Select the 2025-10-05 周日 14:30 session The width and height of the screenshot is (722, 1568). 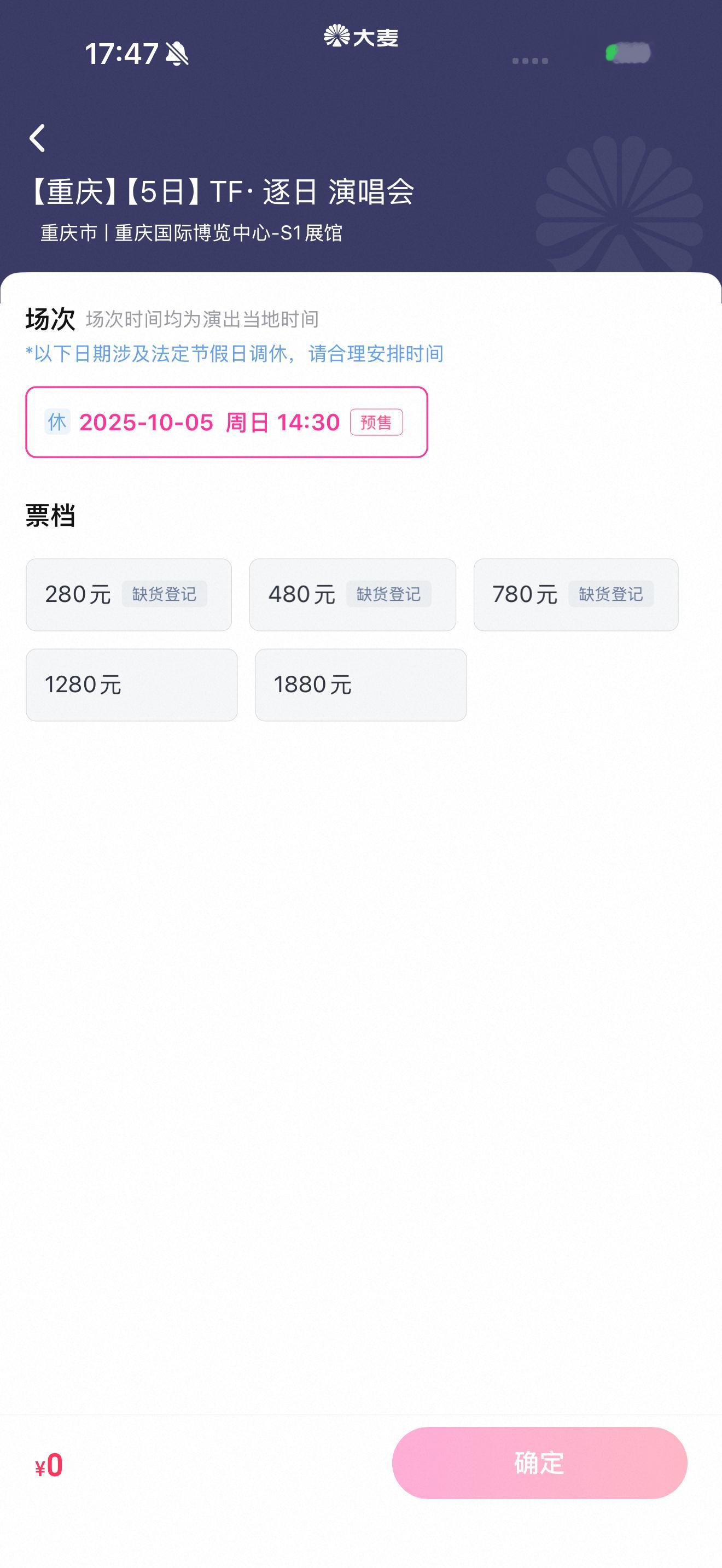226,422
